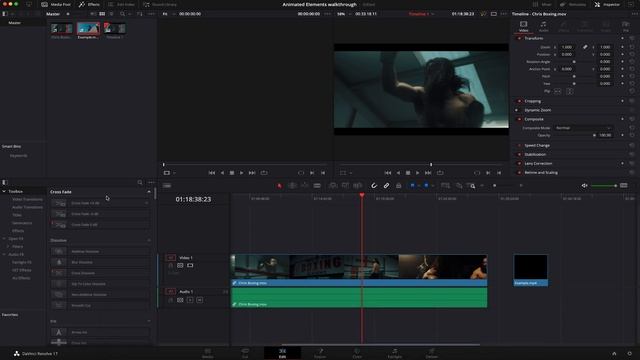The height and width of the screenshot is (360, 640).
Task: Toggle timeline snapping magnet icon
Action: pyautogui.click(x=374, y=186)
